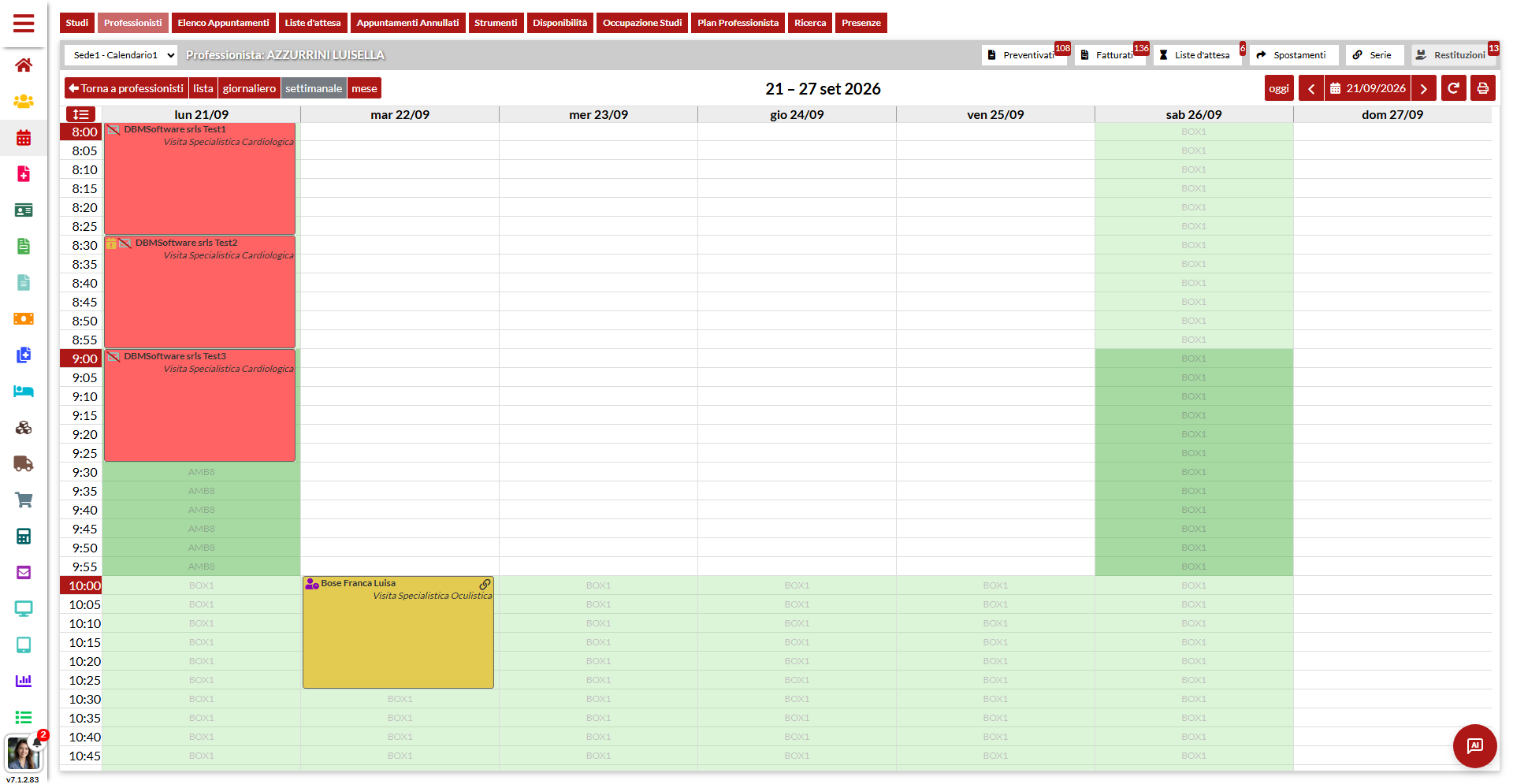Open the Studi tab
Screen dimensions: 1513x784
click(x=77, y=23)
